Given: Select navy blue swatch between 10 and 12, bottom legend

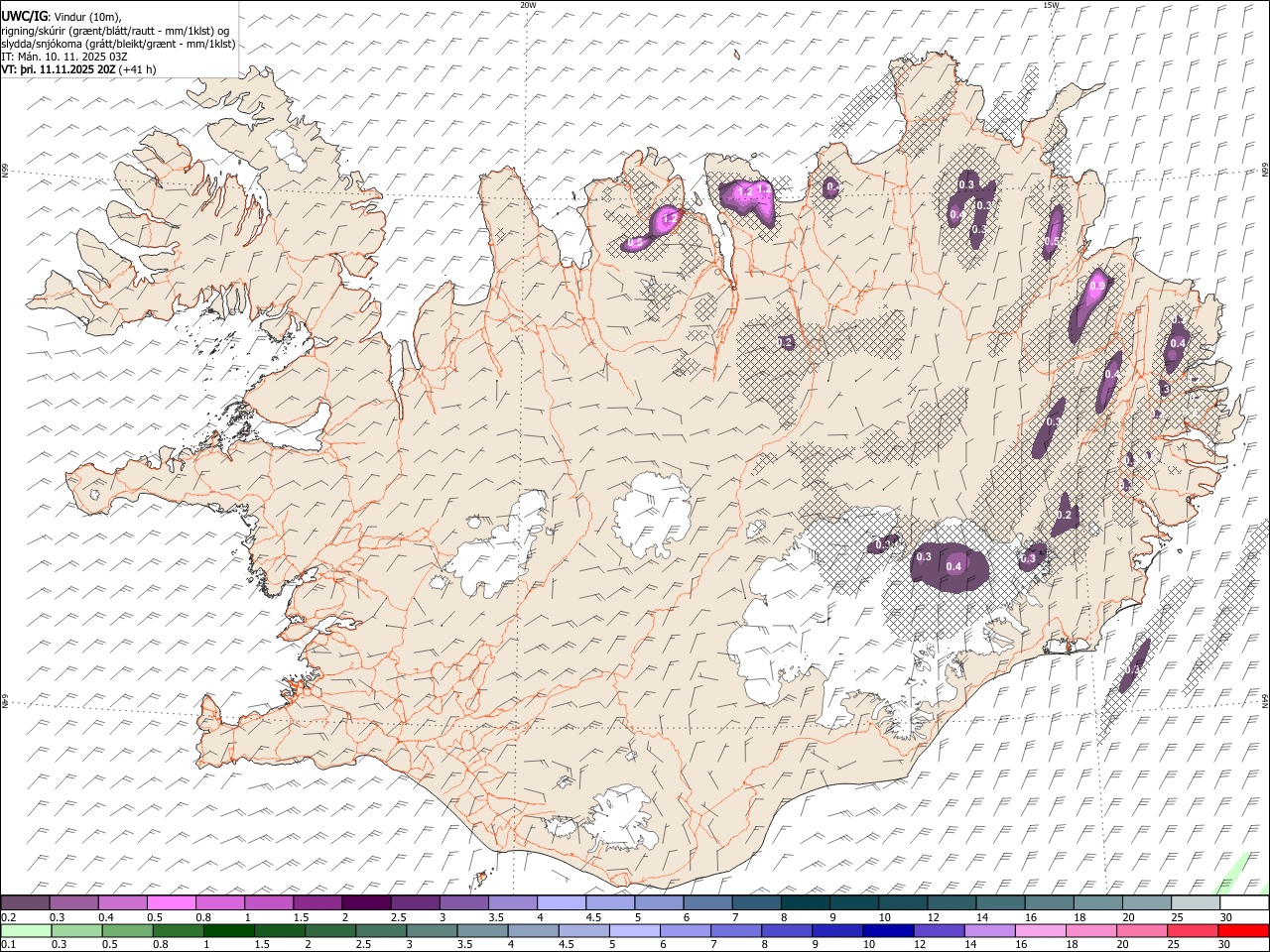Looking at the screenshot, I should [x=887, y=931].
